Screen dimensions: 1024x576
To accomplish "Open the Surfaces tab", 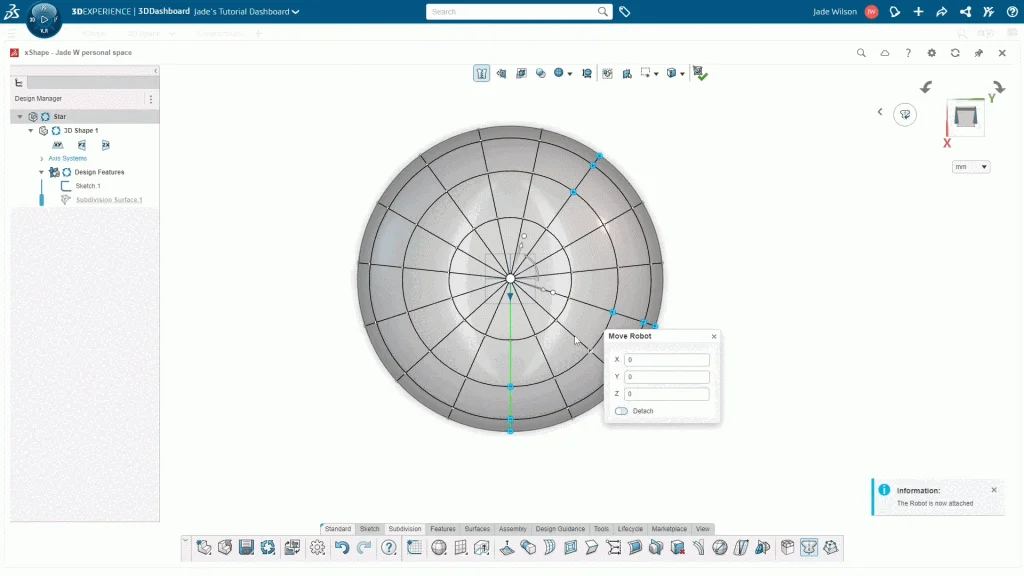I will [477, 528].
